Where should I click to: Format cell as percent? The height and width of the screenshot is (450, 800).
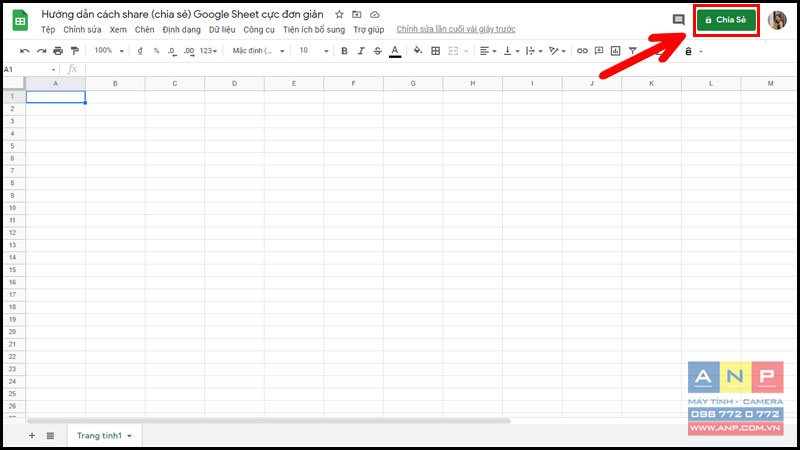pos(157,51)
